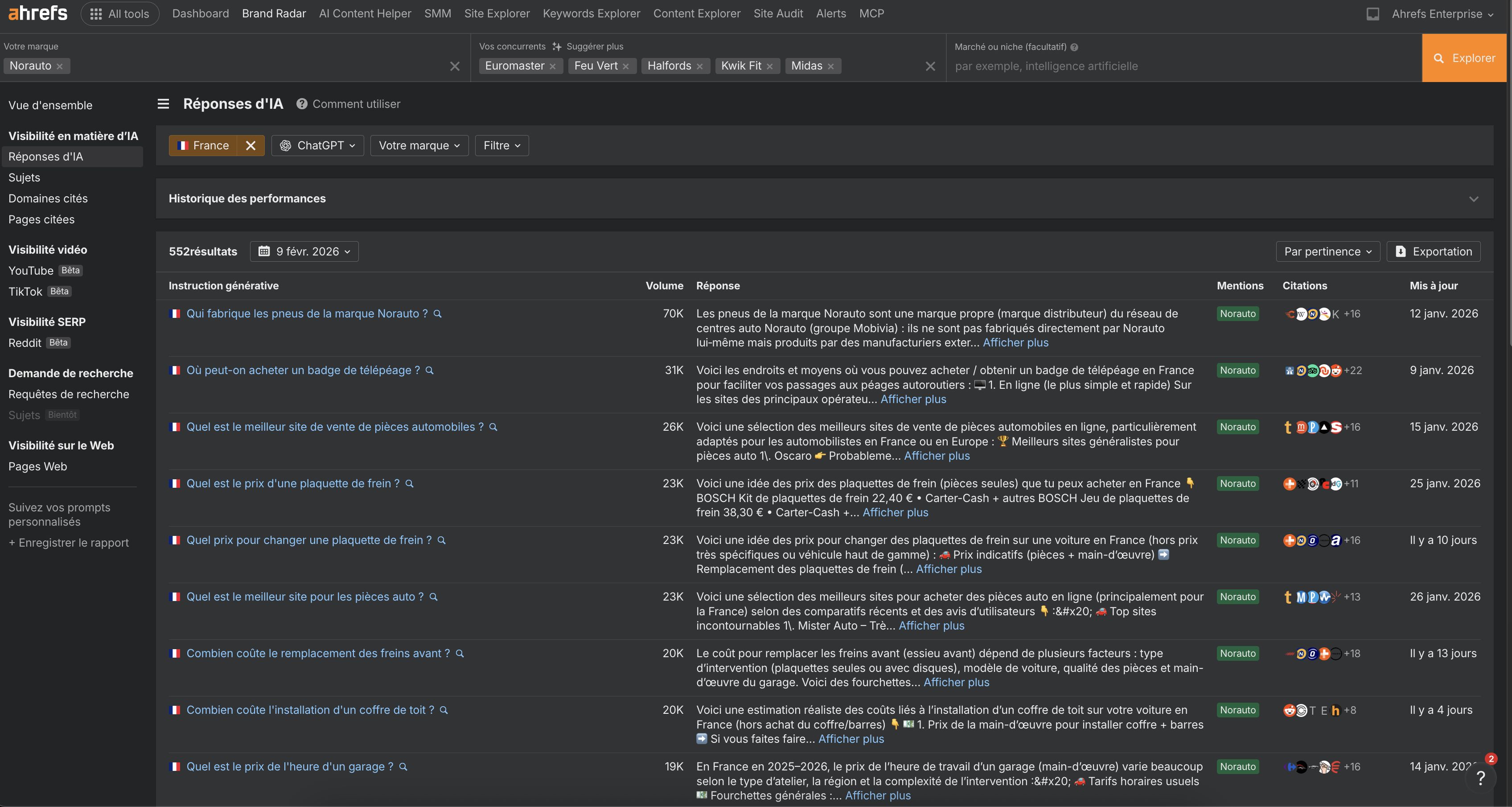Click the magnifier next to the Norauto pneus prompt
The height and width of the screenshot is (807, 1512).
point(437,314)
